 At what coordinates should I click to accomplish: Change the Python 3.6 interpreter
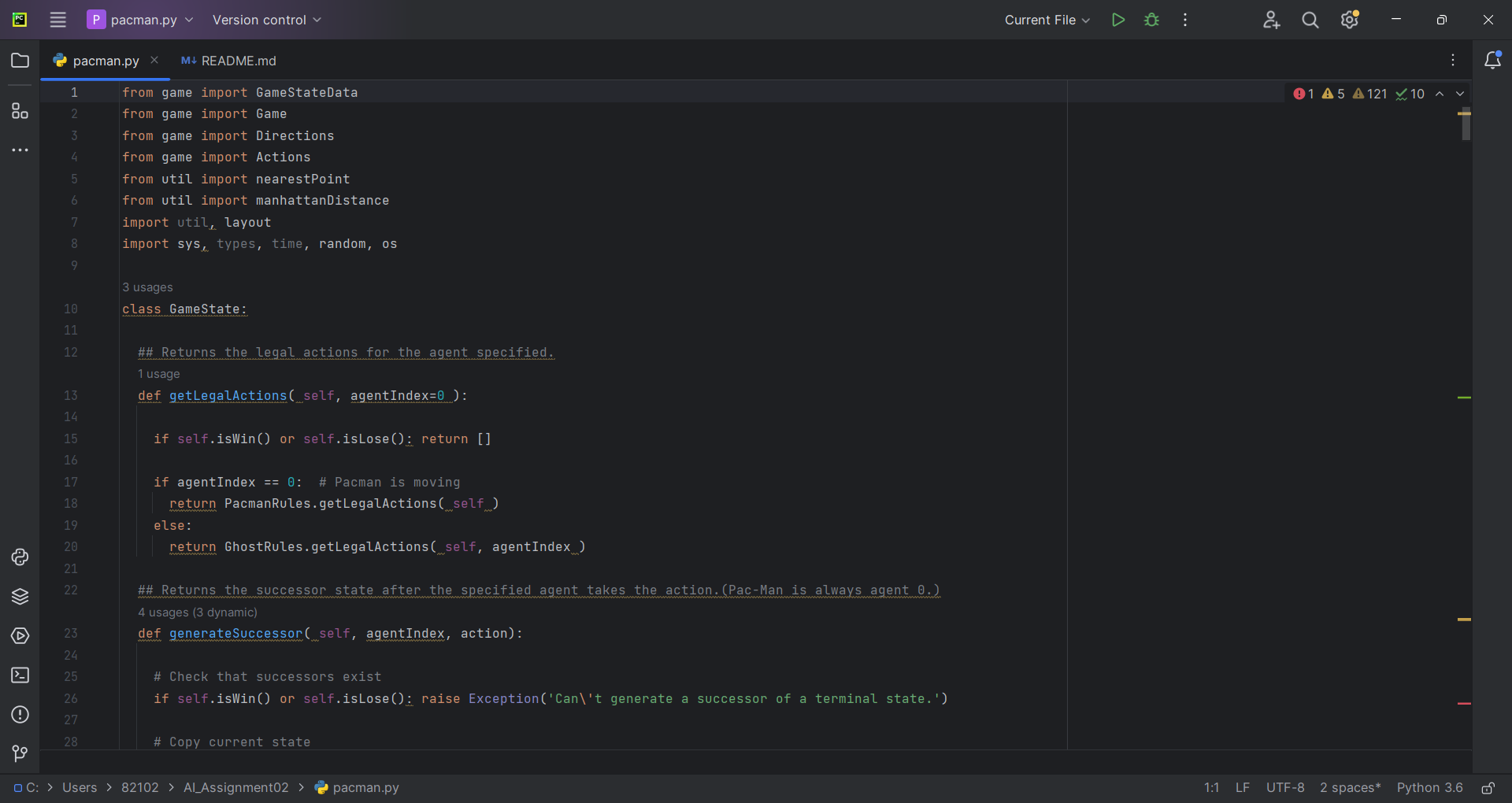(1430, 788)
